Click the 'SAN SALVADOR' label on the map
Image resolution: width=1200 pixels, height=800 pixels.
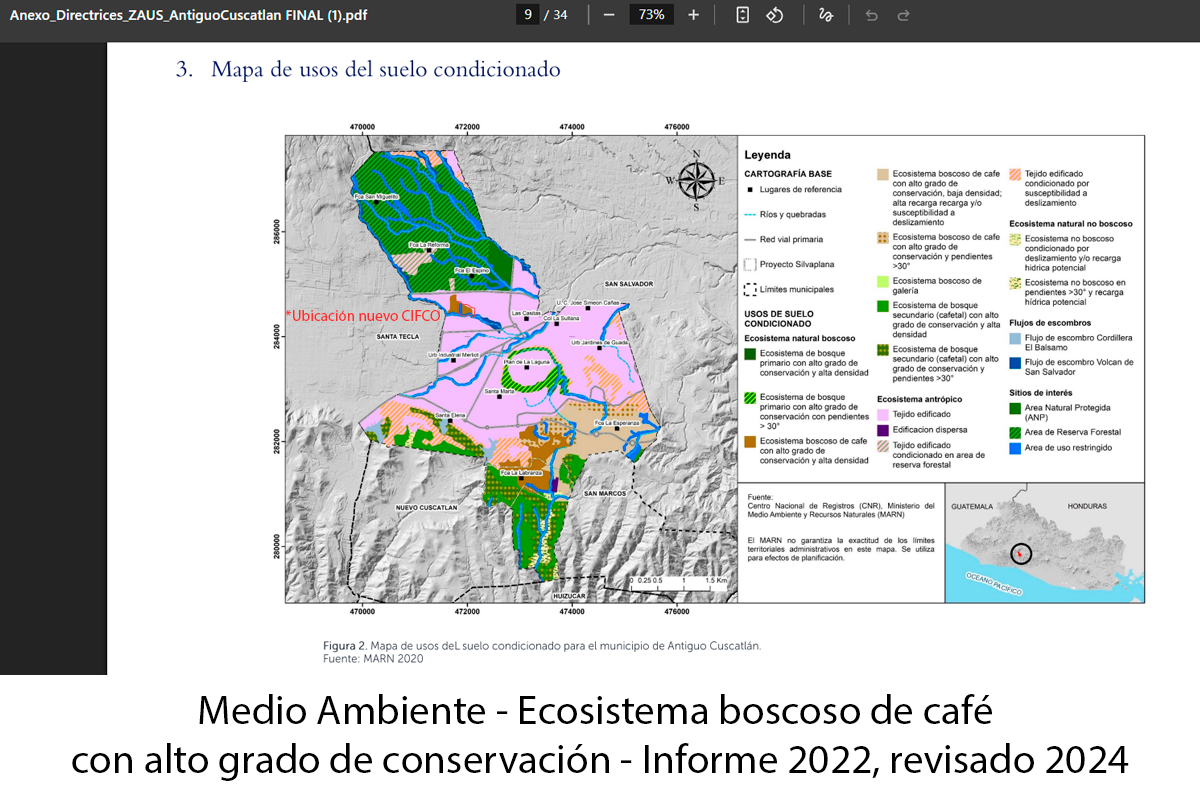(629, 284)
